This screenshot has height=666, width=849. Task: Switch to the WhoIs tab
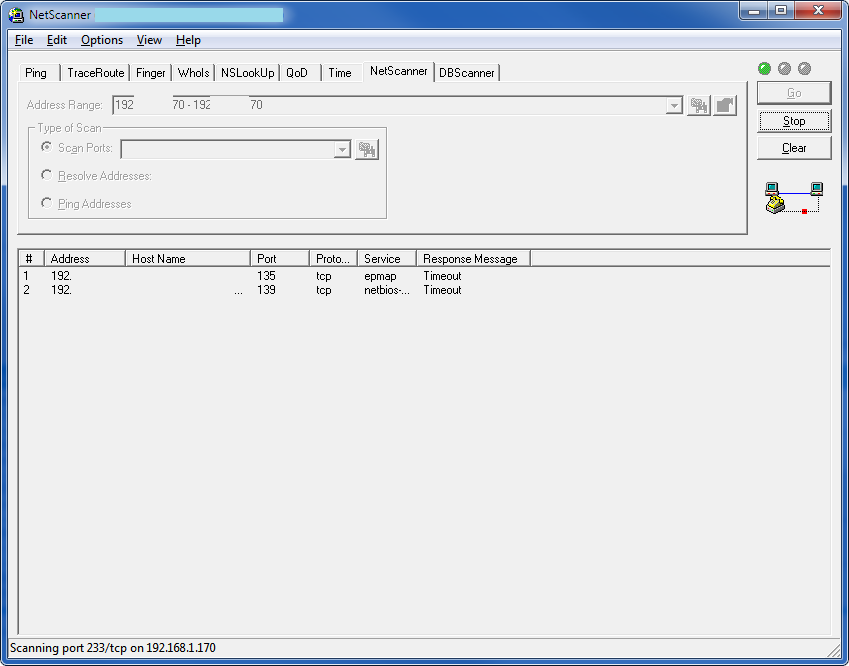click(193, 73)
